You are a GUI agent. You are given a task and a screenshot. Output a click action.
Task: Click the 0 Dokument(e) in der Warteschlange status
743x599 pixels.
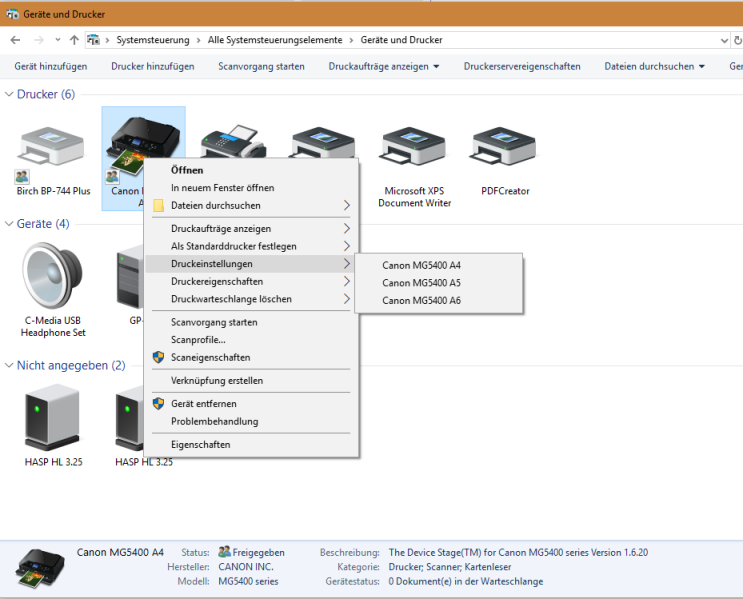click(x=466, y=581)
